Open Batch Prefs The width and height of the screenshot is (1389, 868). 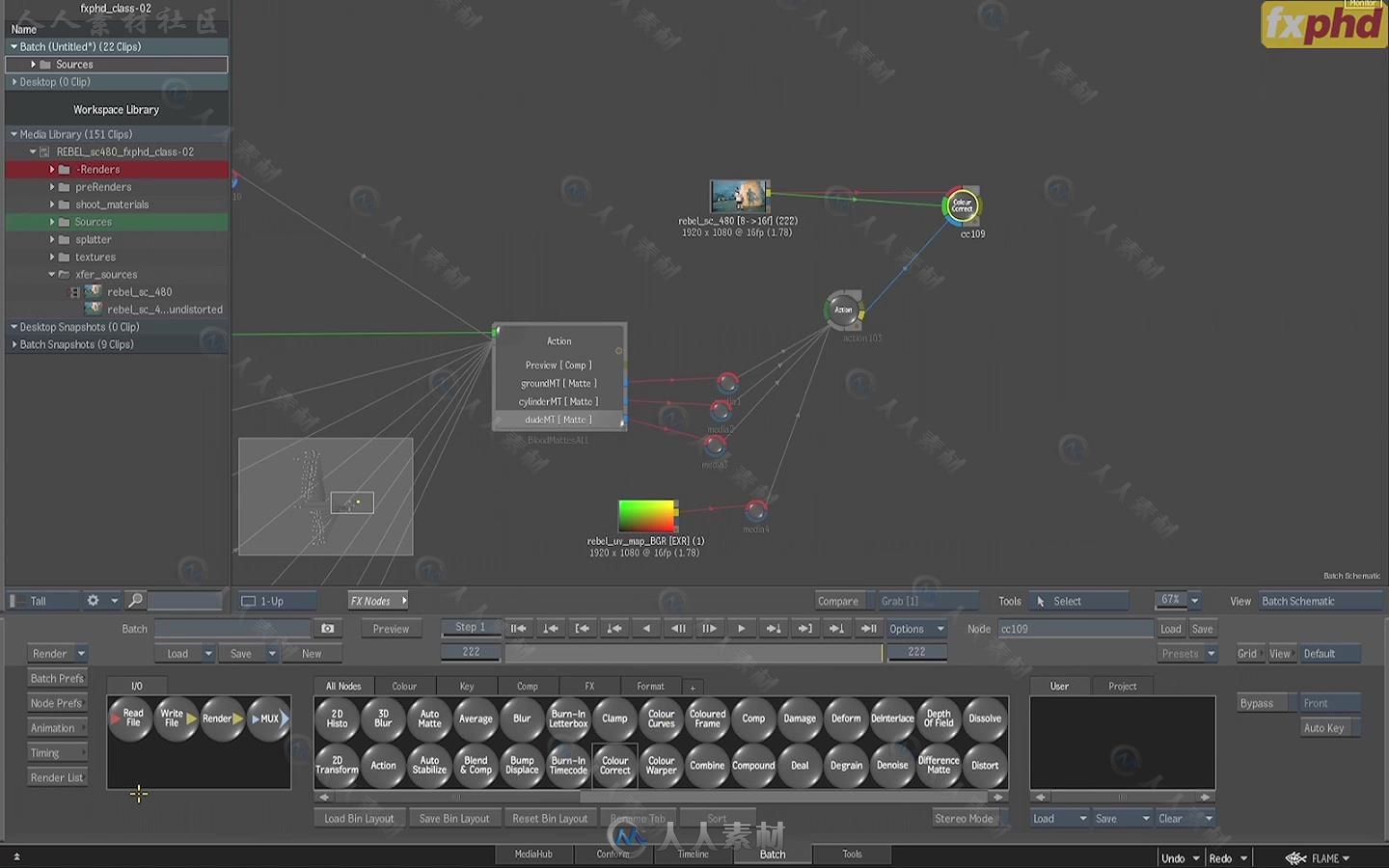coord(57,679)
